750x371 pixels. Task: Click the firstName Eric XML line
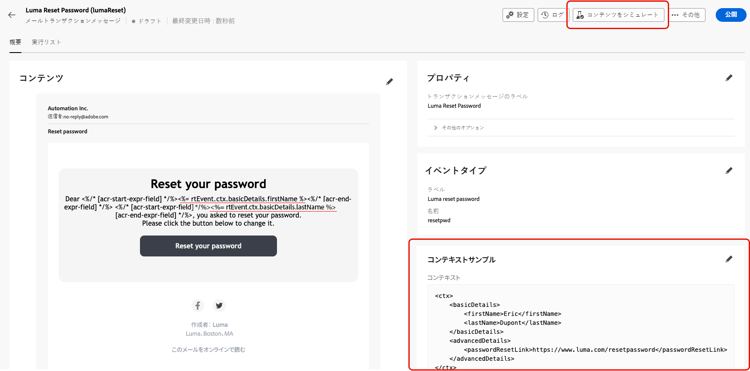(x=512, y=314)
